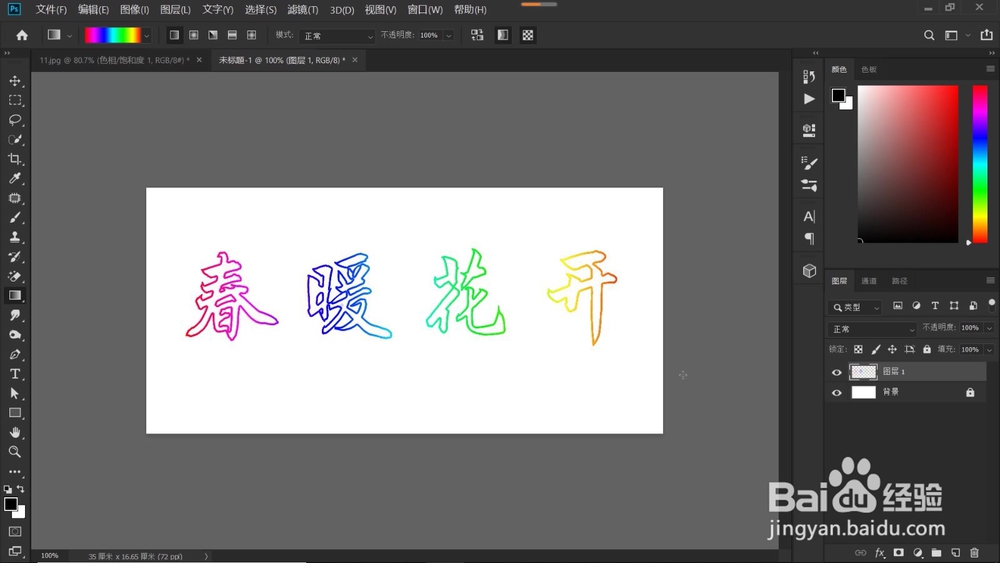Toggle layer filter switch on/off

click(x=991, y=303)
